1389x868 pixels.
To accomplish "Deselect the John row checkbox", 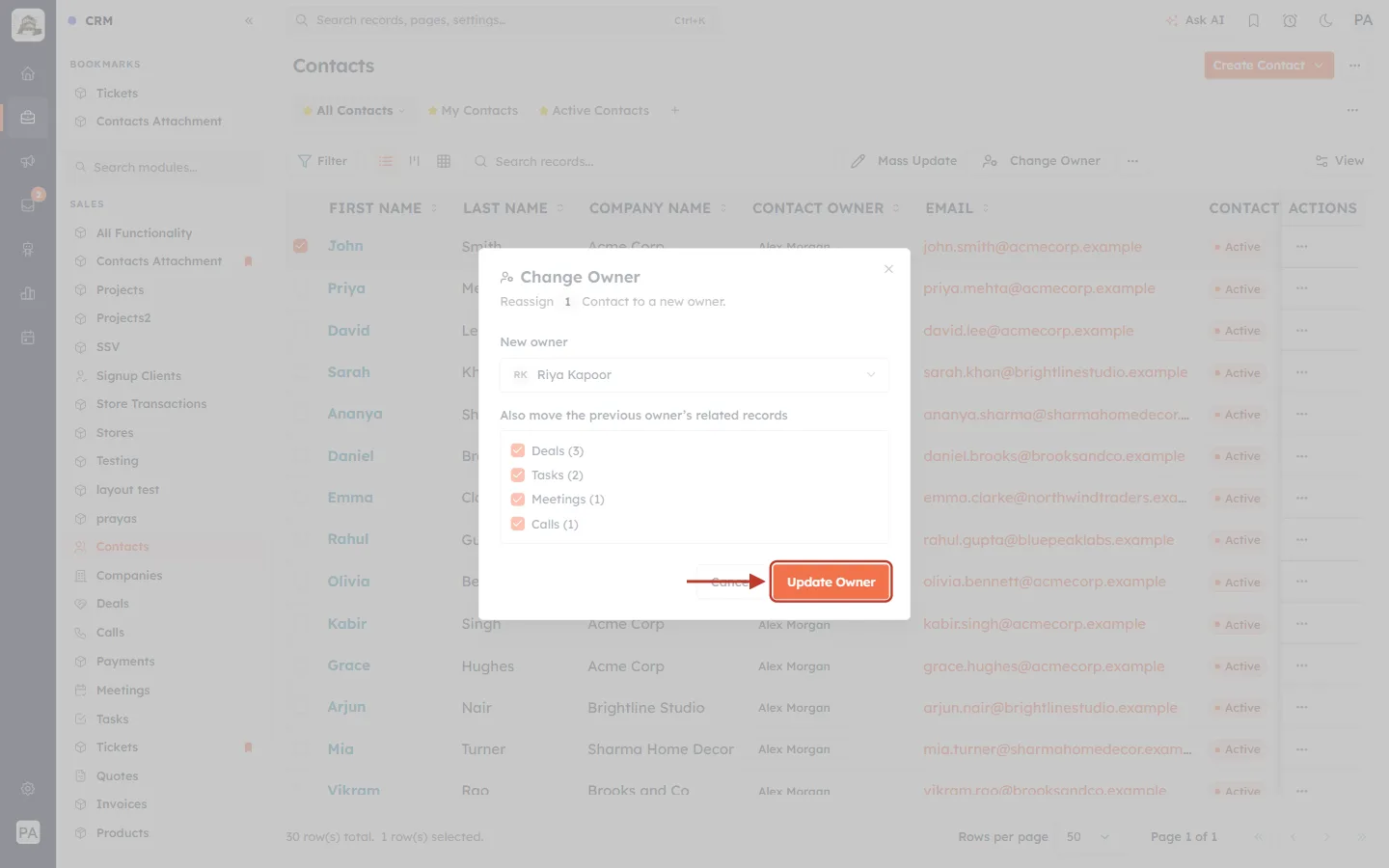I will (301, 246).
